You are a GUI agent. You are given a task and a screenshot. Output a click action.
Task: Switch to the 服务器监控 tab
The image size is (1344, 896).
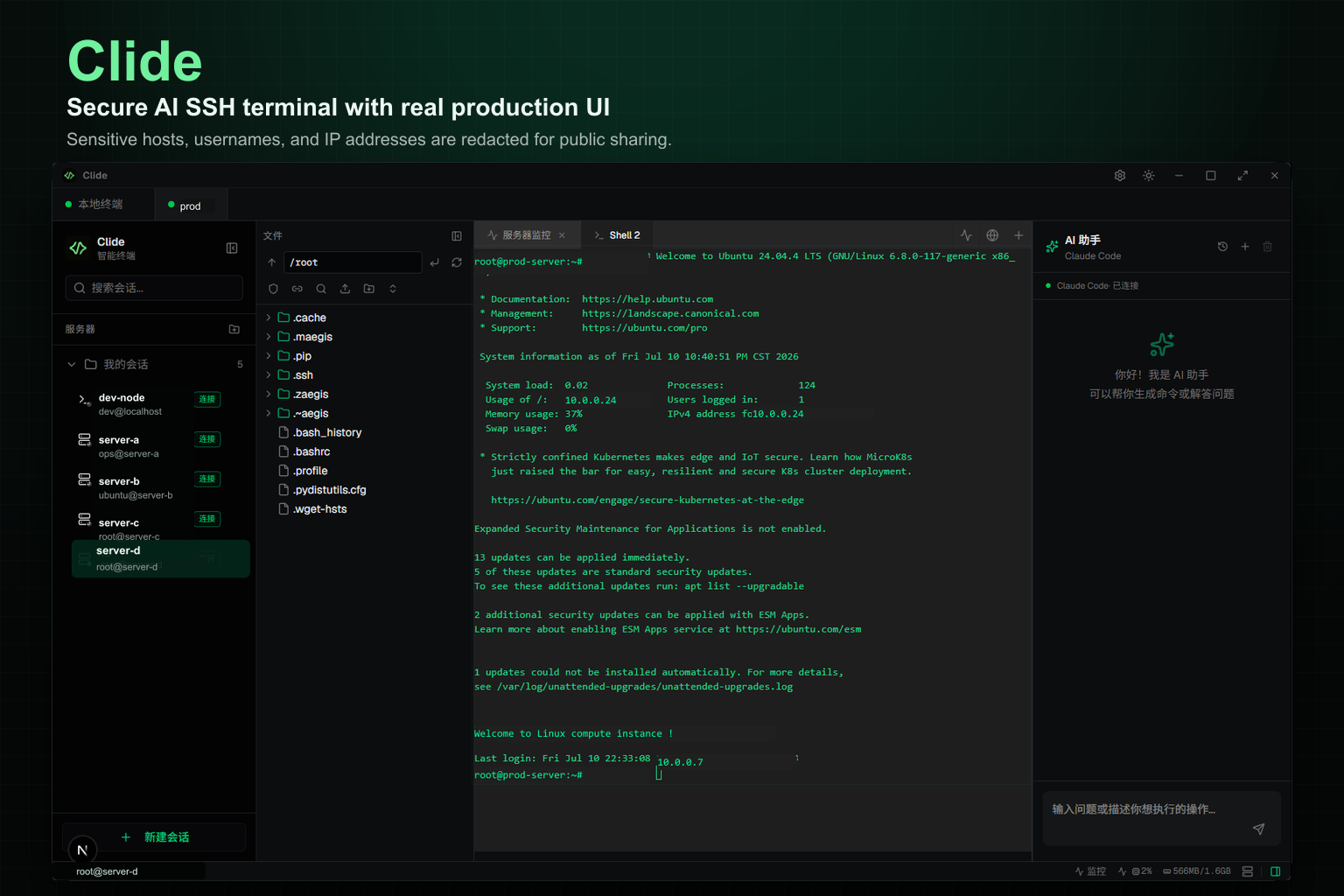(527, 235)
